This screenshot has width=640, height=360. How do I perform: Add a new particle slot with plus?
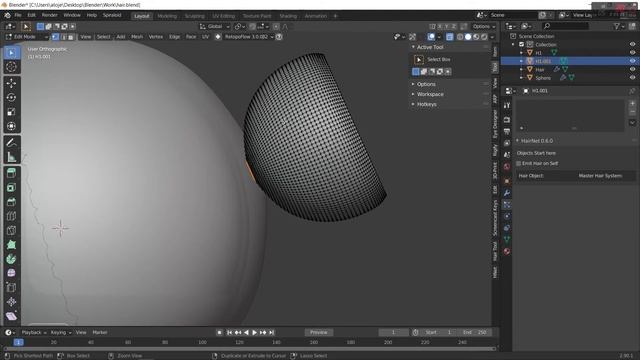632,104
